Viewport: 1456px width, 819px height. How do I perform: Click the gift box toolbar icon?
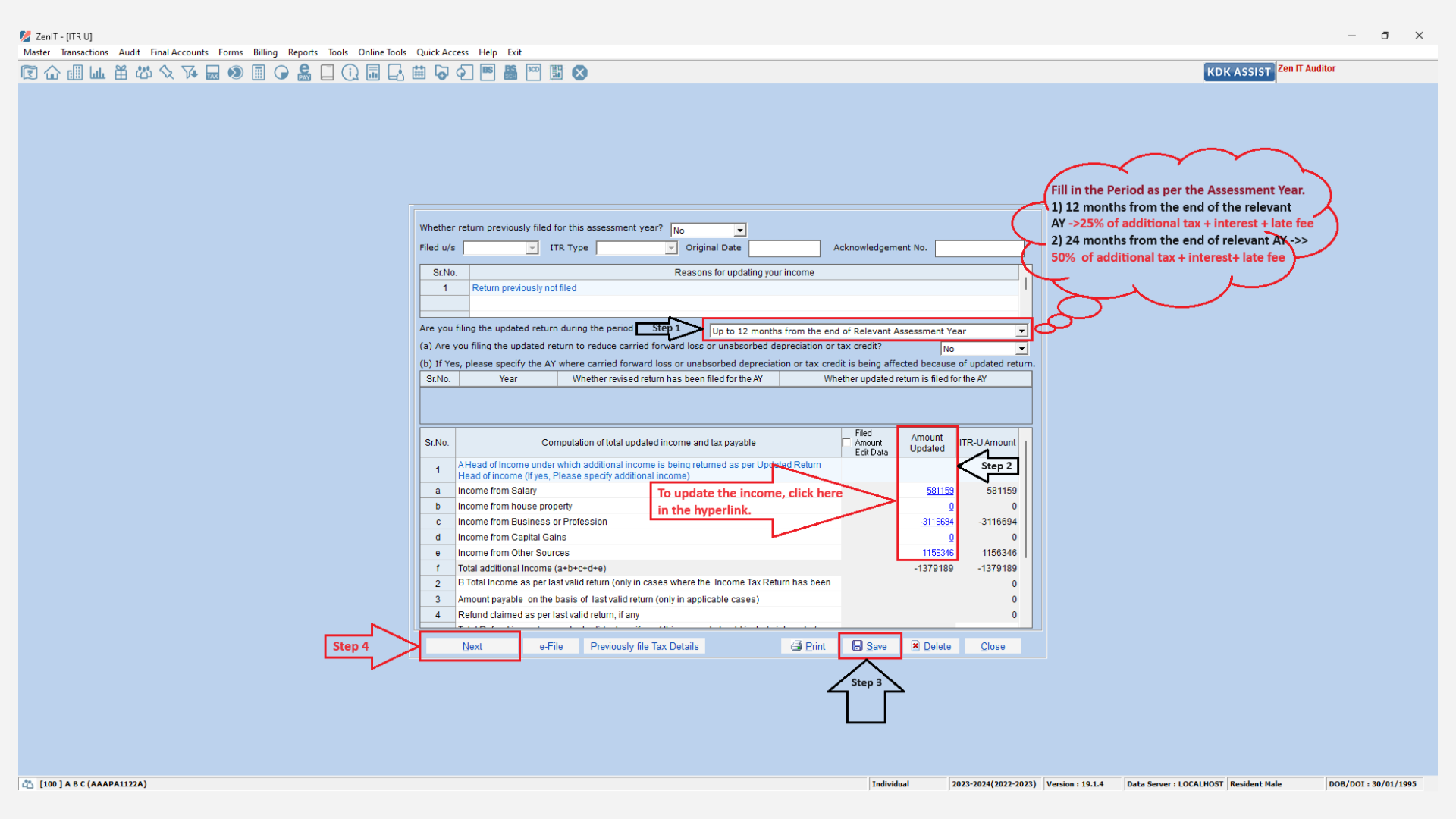point(121,73)
